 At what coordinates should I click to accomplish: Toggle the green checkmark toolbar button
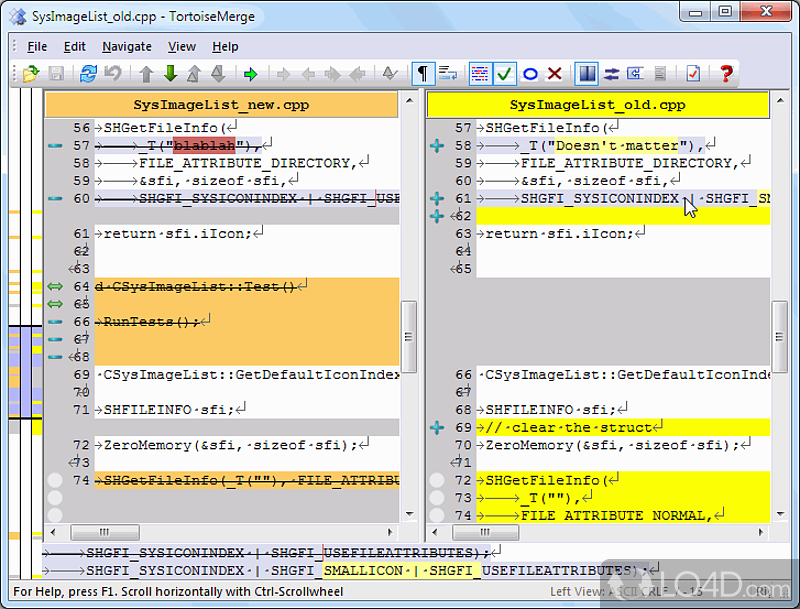click(x=505, y=73)
